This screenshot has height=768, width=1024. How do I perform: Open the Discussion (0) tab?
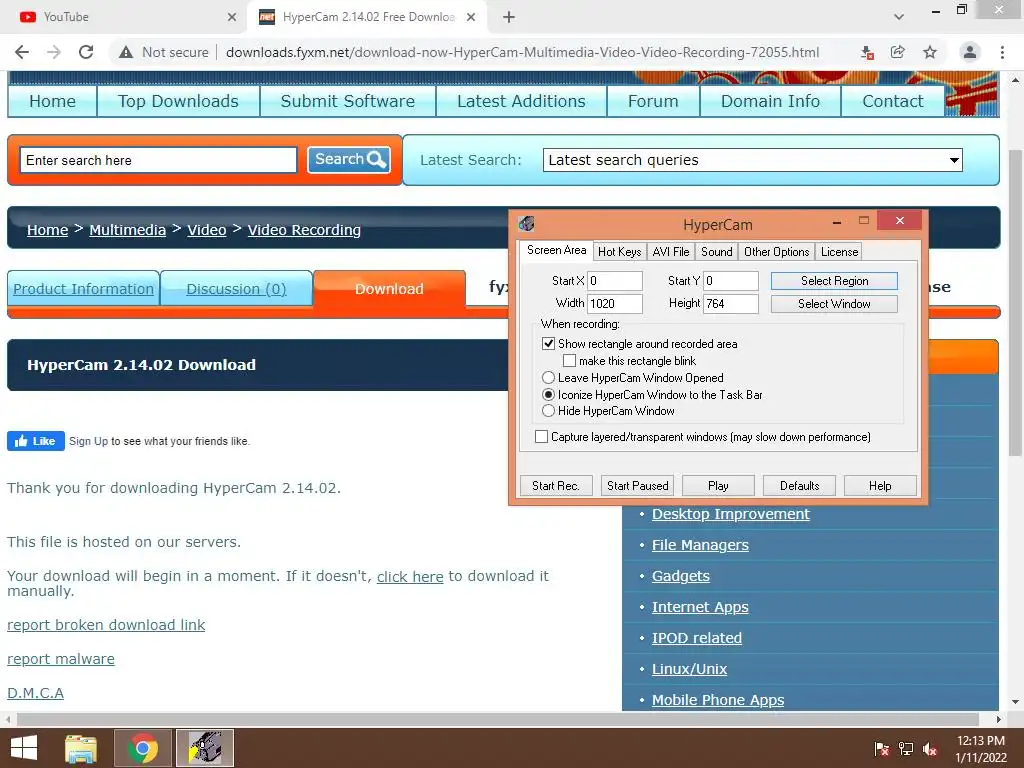click(x=236, y=289)
